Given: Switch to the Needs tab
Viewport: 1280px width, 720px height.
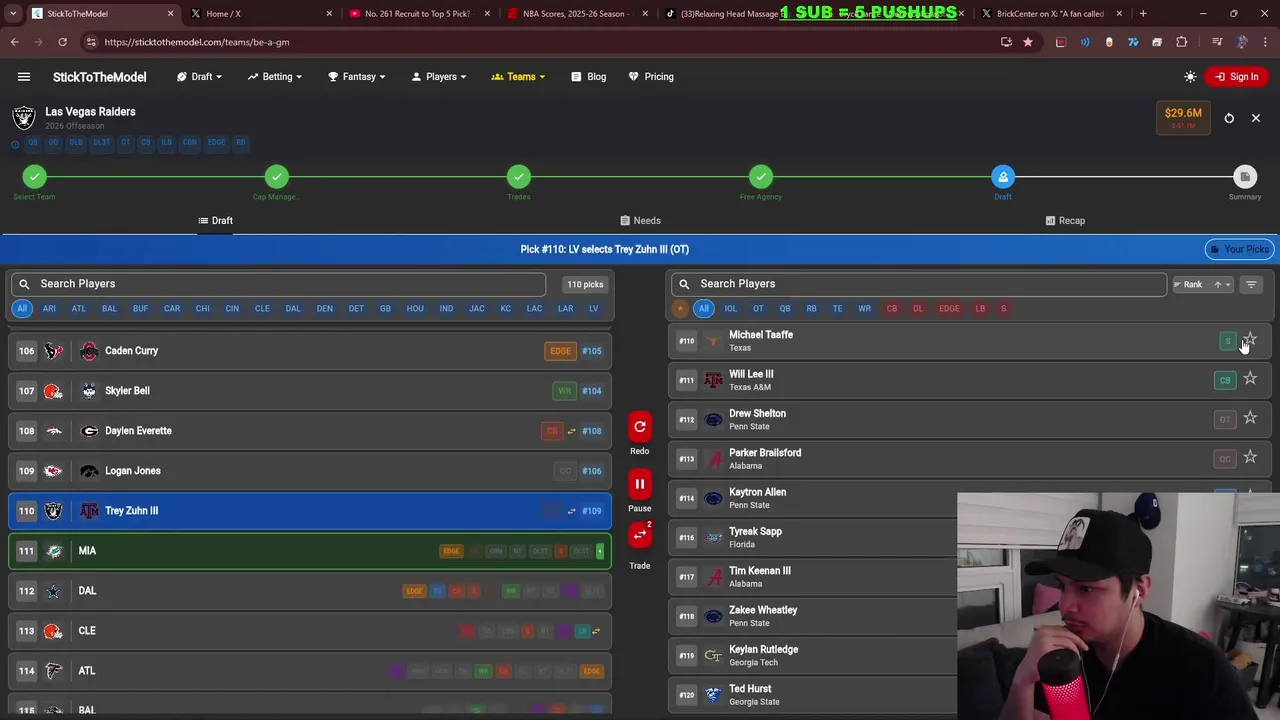Looking at the screenshot, I should point(640,221).
